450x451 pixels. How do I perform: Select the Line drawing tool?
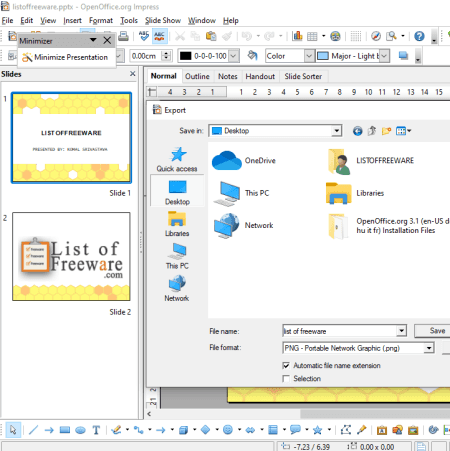pos(33,430)
